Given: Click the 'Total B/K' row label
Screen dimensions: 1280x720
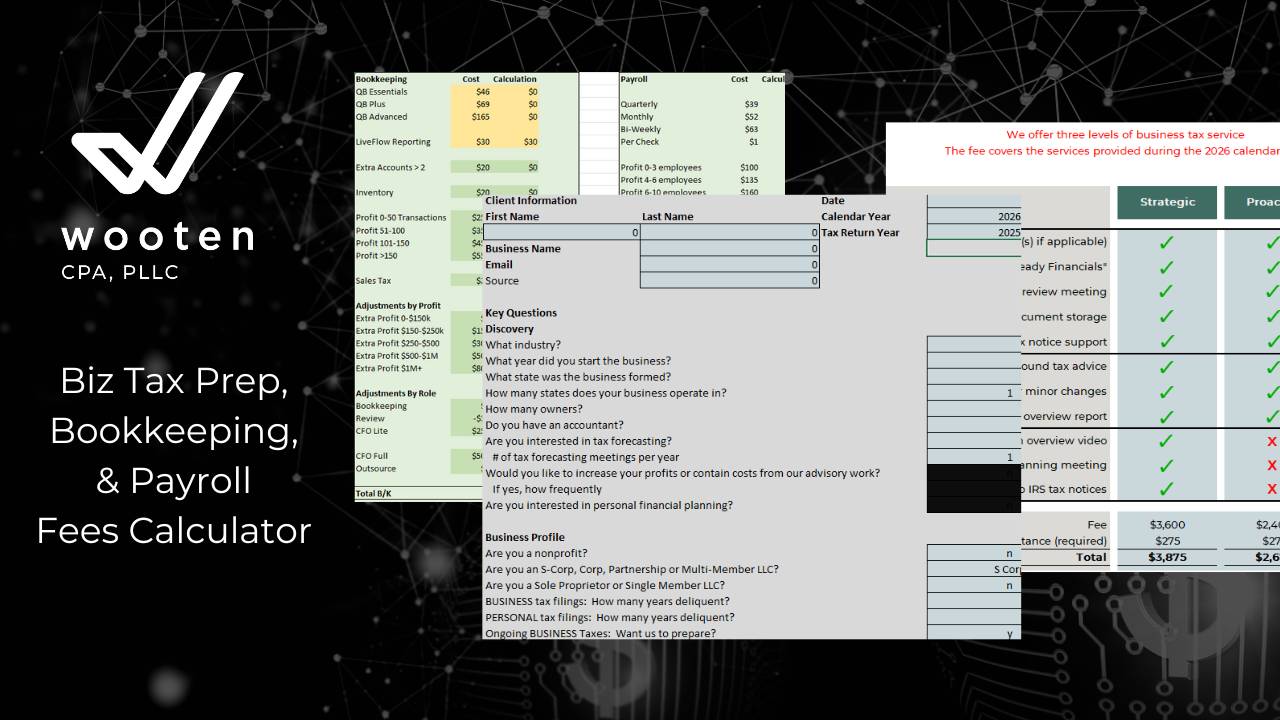Looking at the screenshot, I should [375, 494].
